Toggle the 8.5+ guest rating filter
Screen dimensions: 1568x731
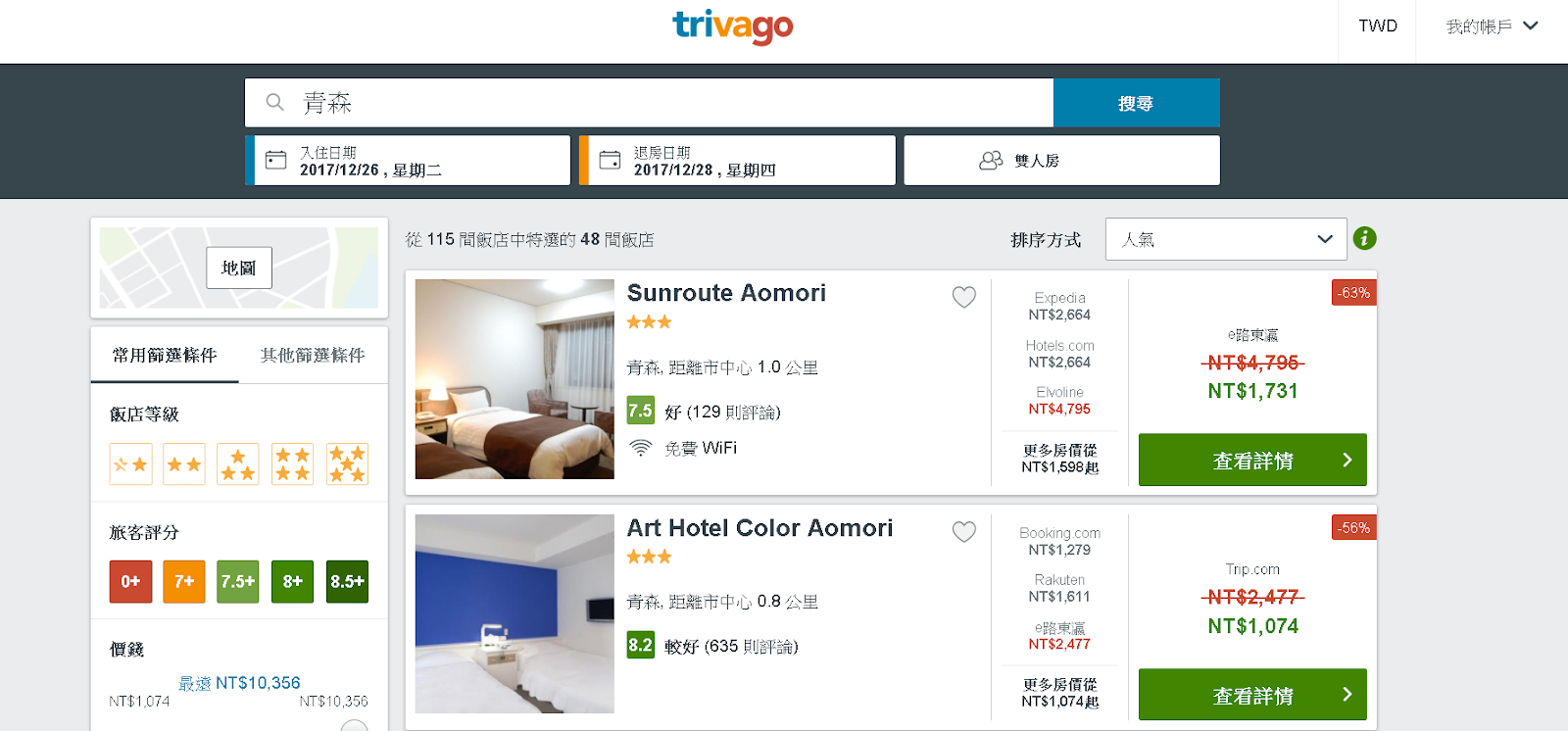coord(347,581)
